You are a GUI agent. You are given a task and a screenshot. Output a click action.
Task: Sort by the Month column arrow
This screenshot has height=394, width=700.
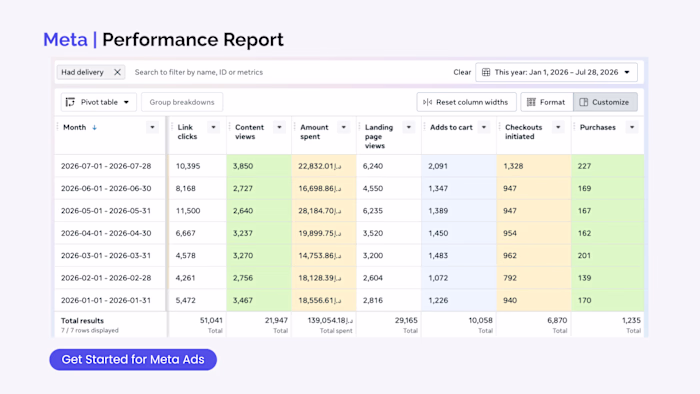94,128
